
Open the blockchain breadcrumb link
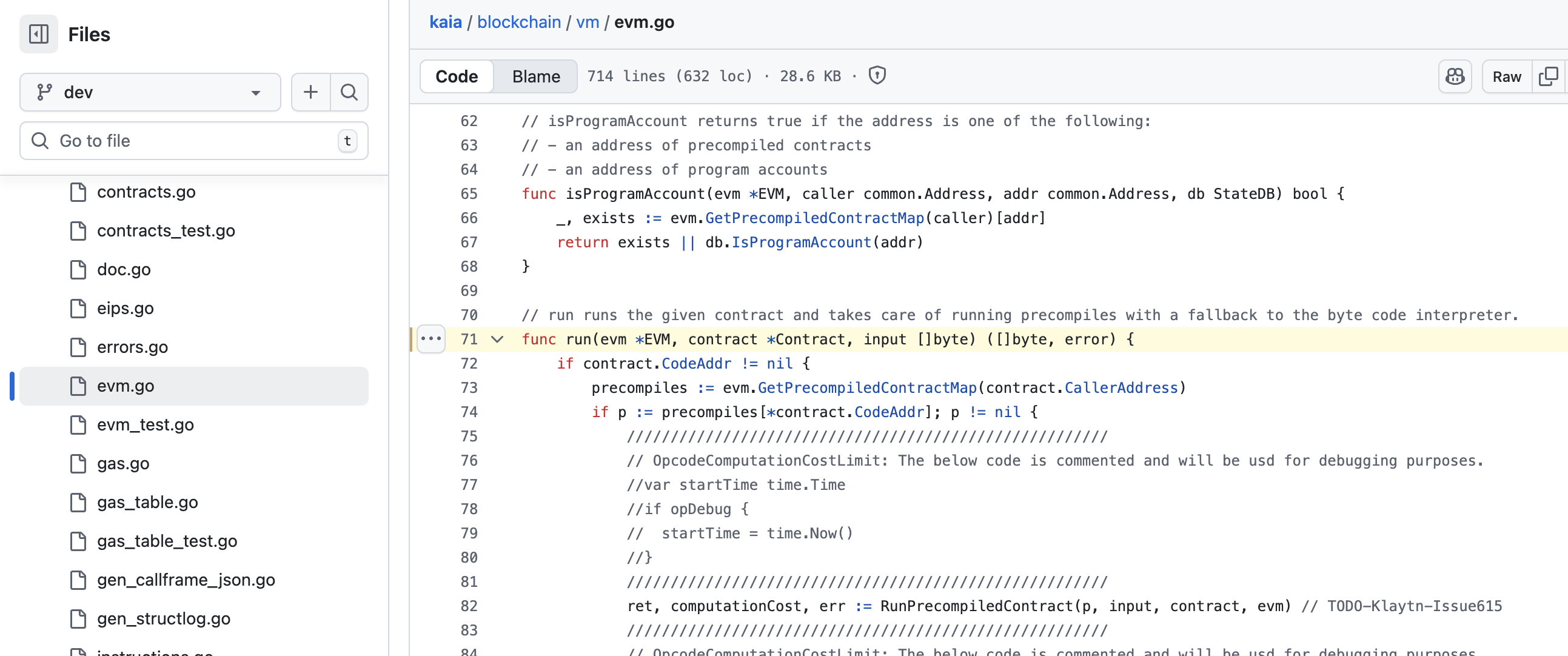coord(518,22)
